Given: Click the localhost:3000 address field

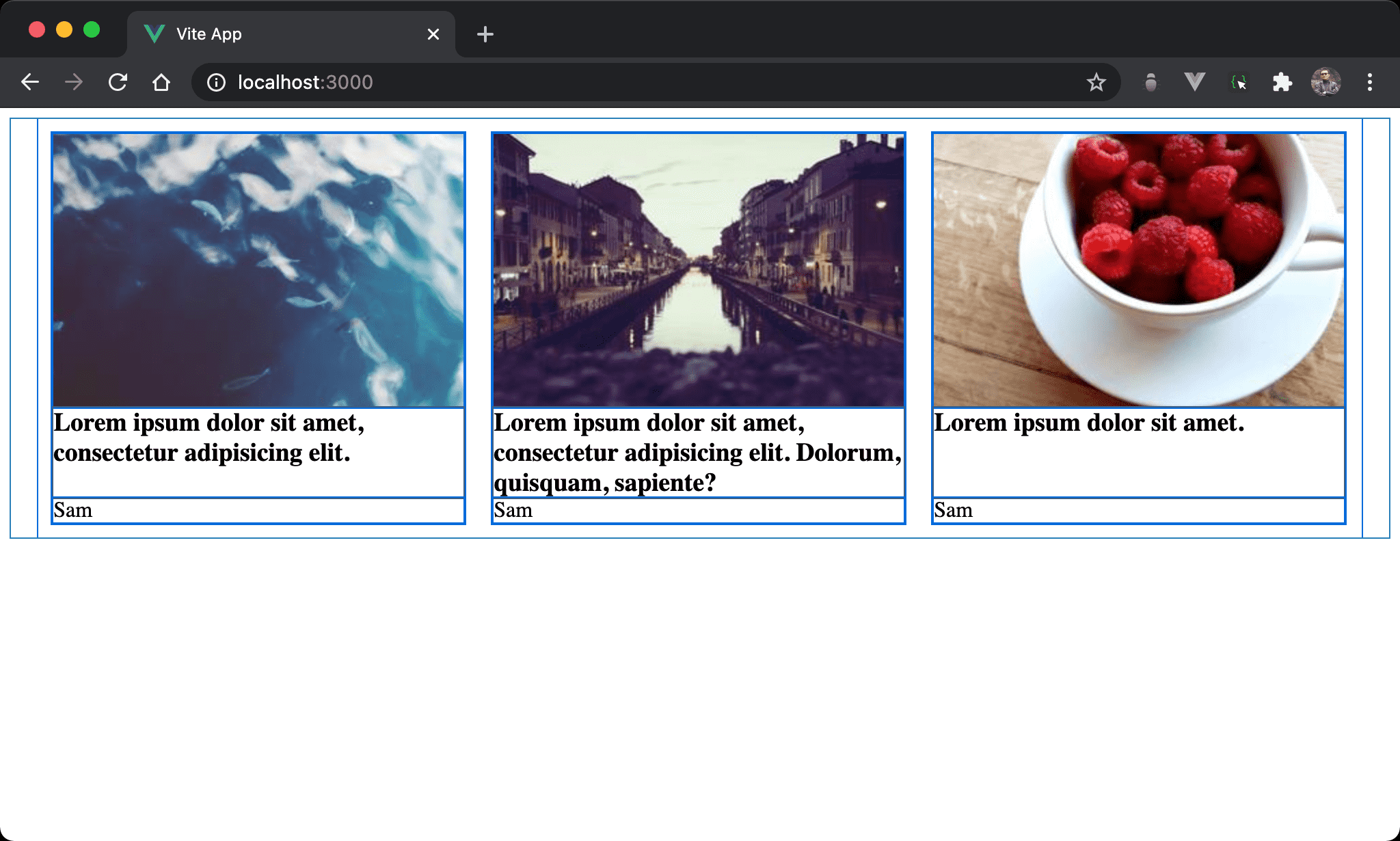Looking at the screenshot, I should click(x=615, y=83).
